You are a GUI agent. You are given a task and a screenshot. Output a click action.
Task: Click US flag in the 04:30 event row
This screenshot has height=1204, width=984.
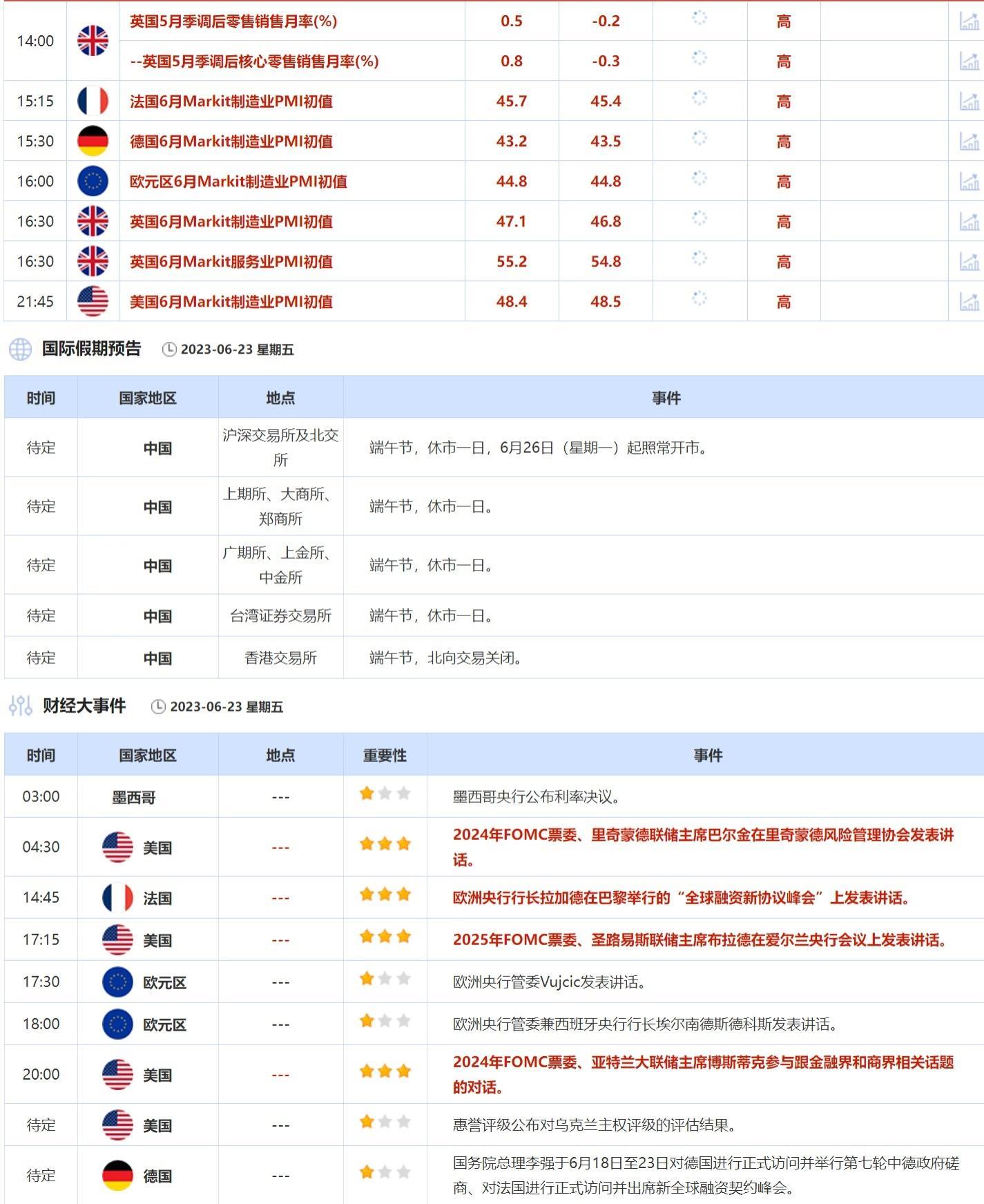pos(117,847)
